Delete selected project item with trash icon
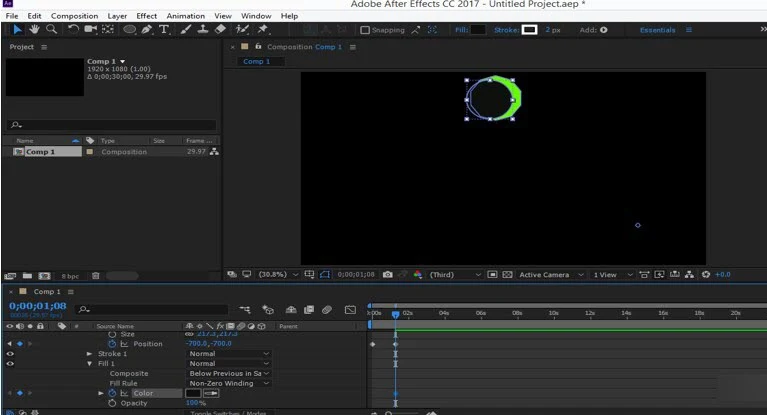The image size is (767, 415). tap(96, 276)
